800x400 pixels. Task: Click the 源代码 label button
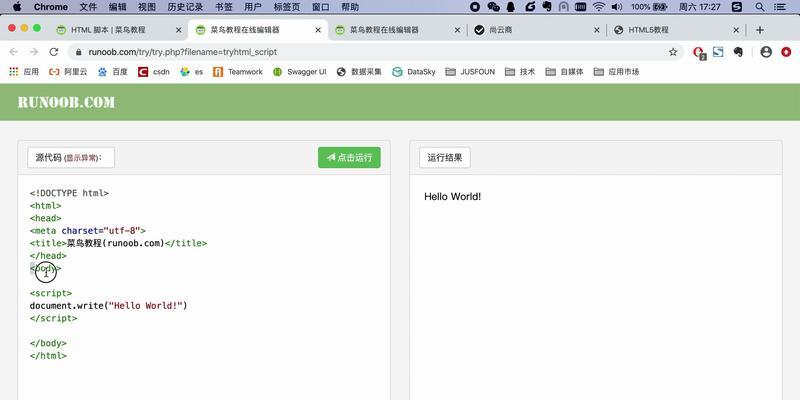click(71, 158)
